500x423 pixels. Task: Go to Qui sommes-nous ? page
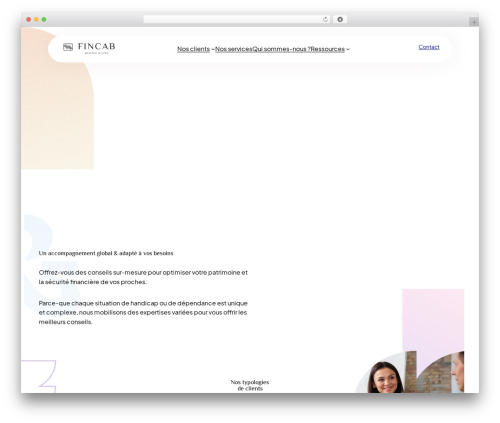coord(281,49)
